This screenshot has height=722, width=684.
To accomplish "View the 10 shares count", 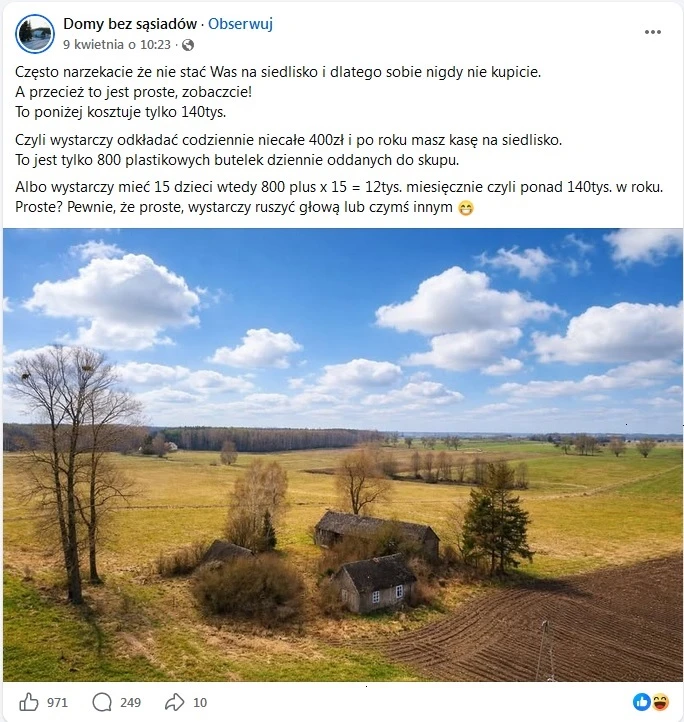I will coord(200,703).
